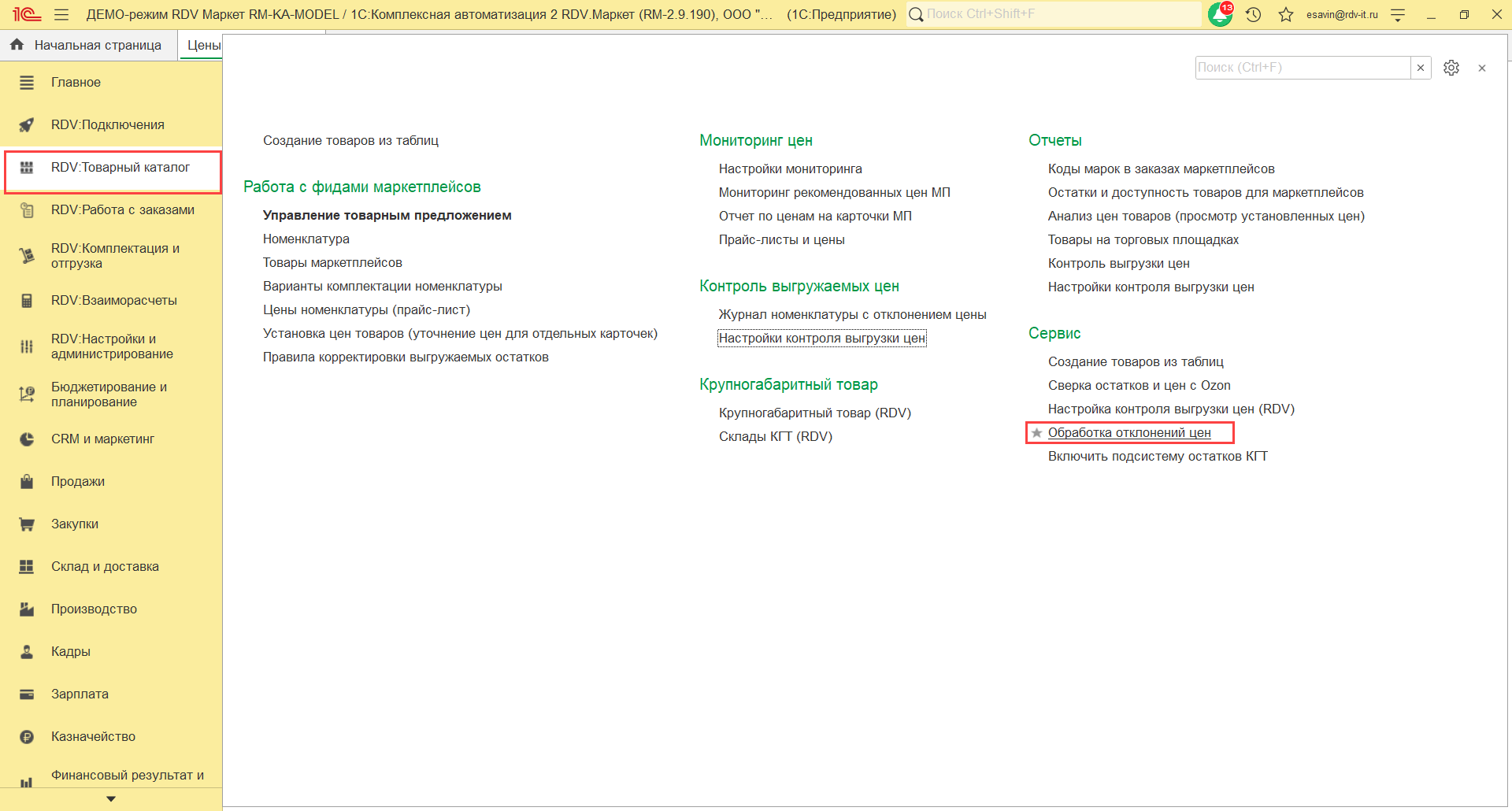The height and width of the screenshot is (811, 1512).
Task: Open Остатки и доступность товаров для маркетплейсов
Action: point(1206,193)
